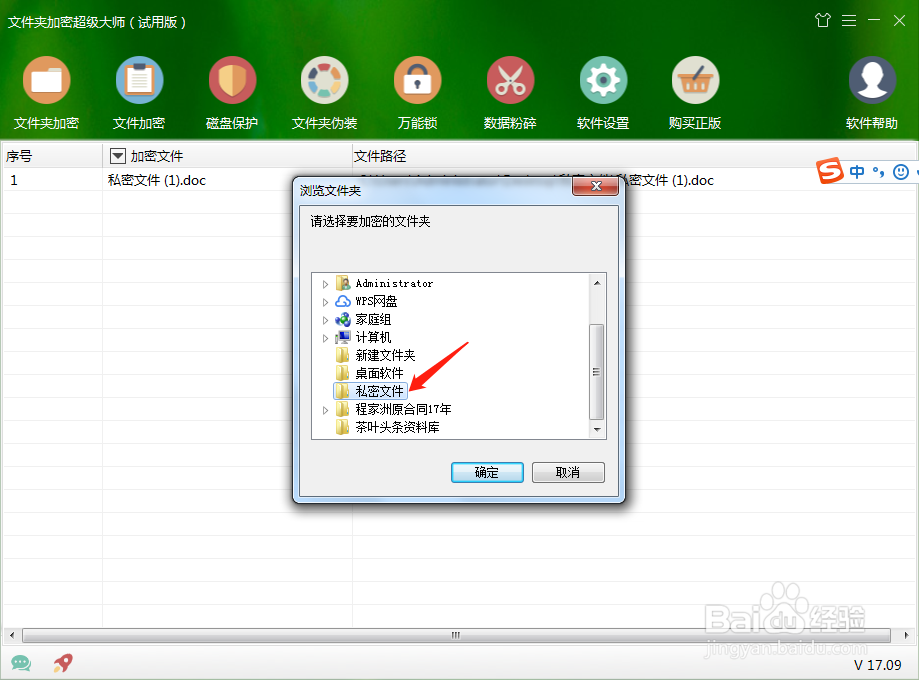Click the 购买正版 purchase icon
Viewport: 919px width, 680px height.
(x=695, y=92)
